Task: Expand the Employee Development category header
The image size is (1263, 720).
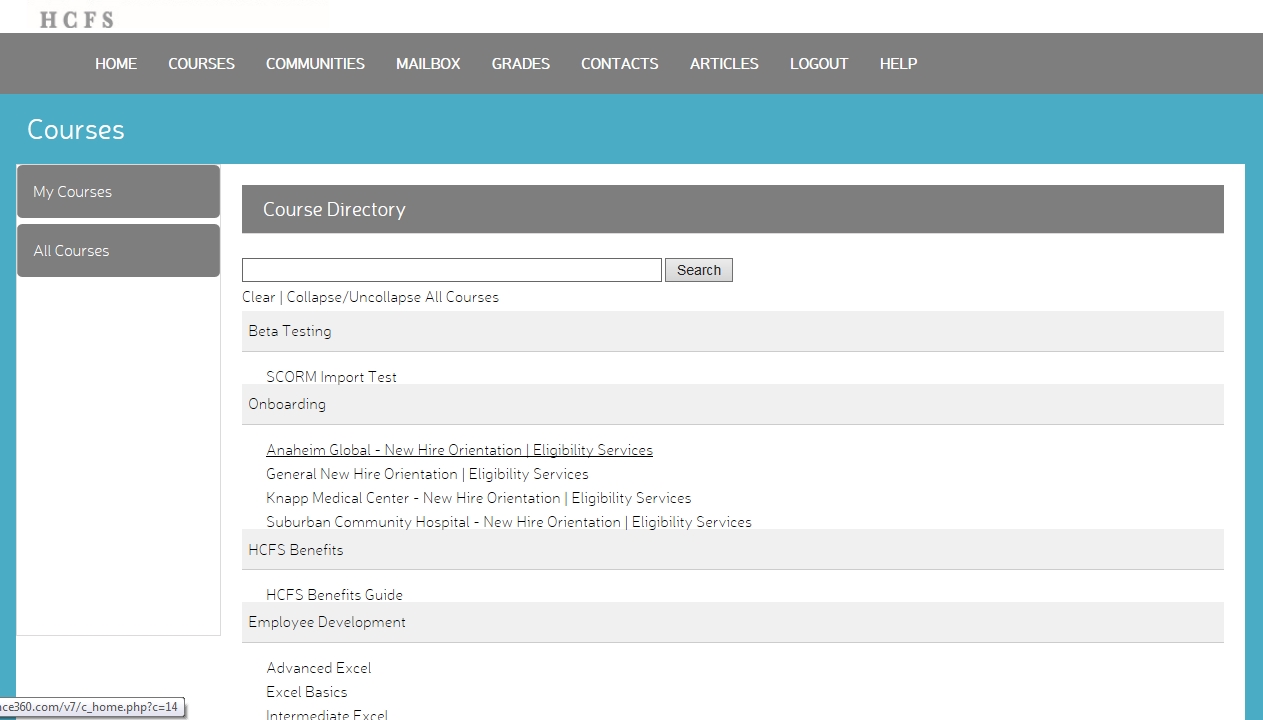Action: (327, 622)
